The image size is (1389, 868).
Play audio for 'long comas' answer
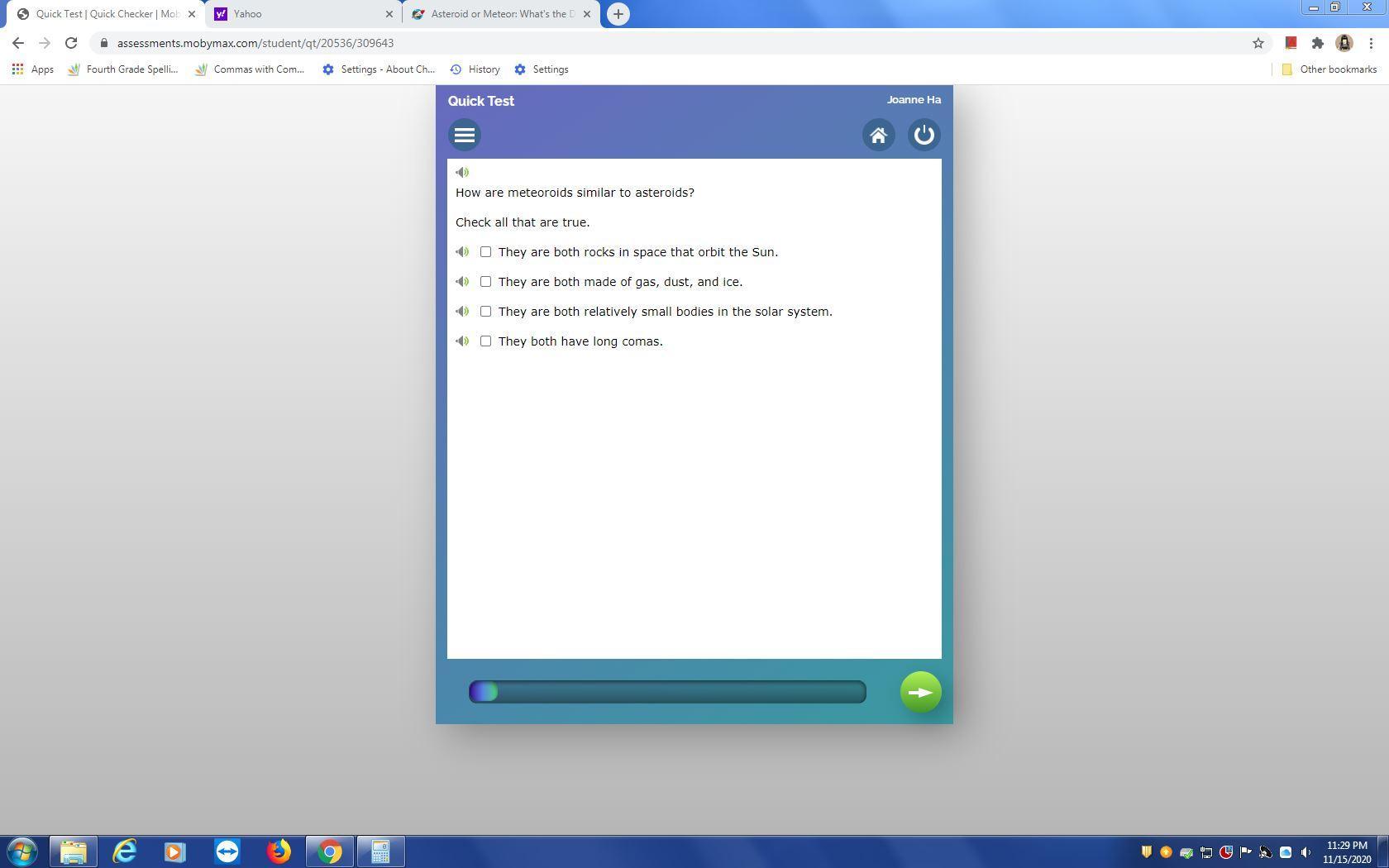point(462,341)
